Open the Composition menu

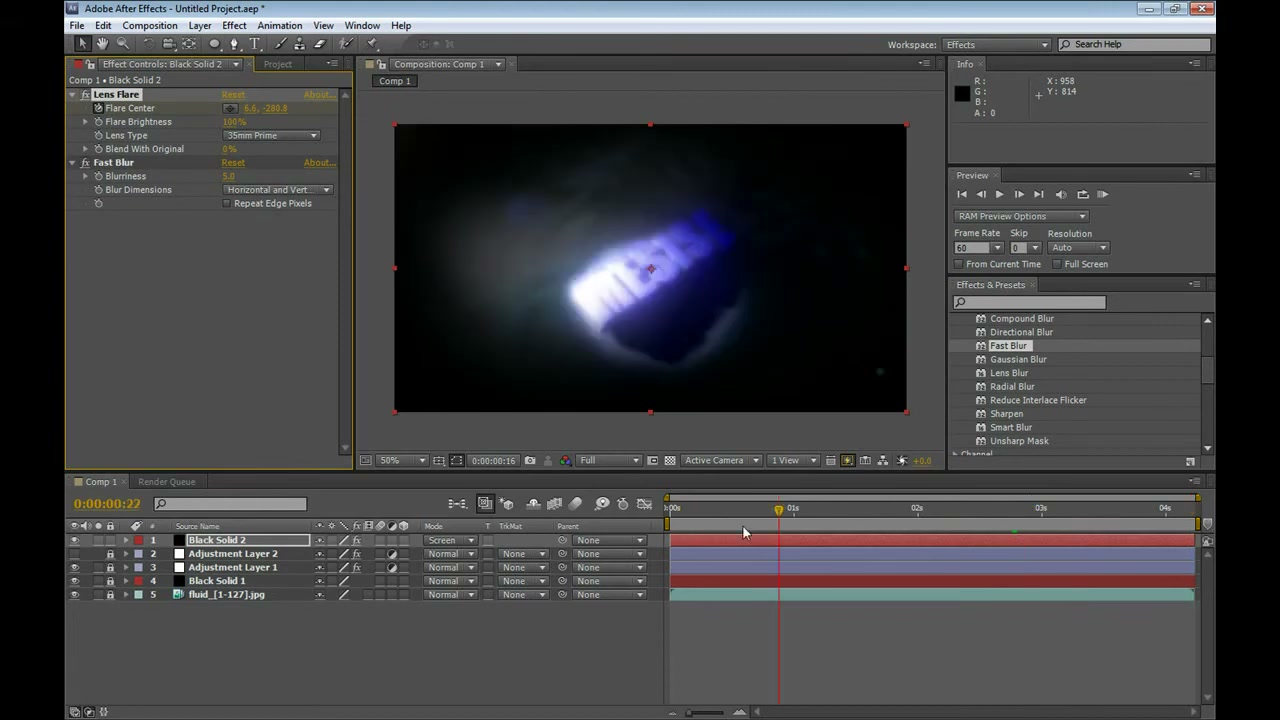pos(149,25)
